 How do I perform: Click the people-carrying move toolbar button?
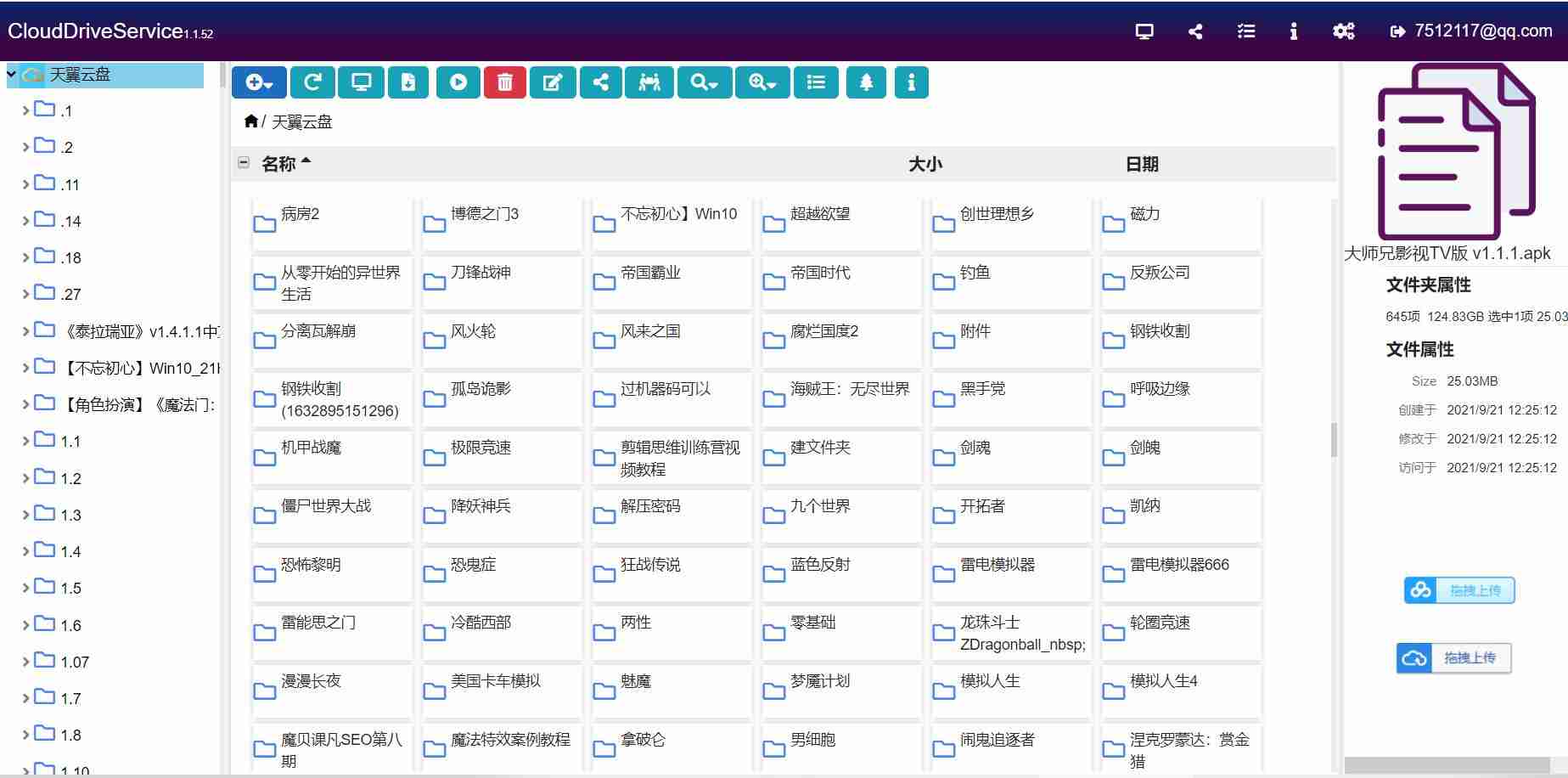click(x=649, y=82)
